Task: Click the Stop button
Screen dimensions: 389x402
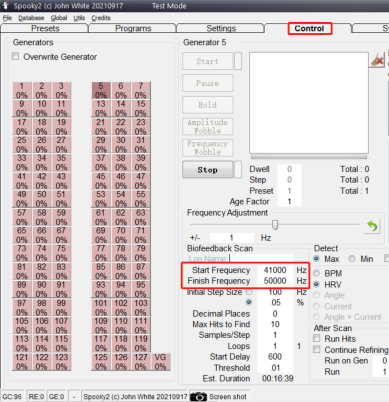Action: click(x=207, y=170)
